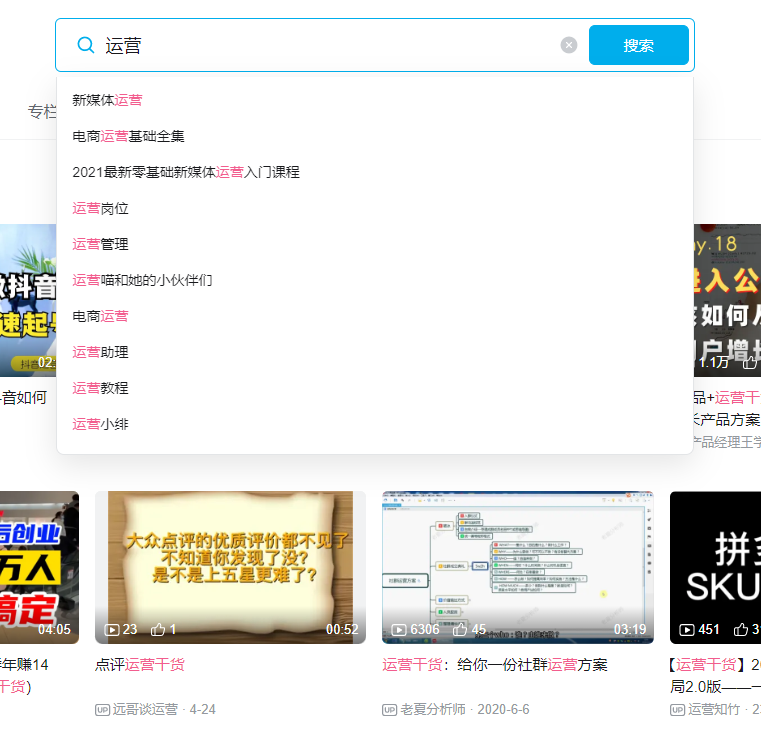The image size is (761, 742).
Task: Click UP badge beside 老夏分析师
Action: pos(390,710)
